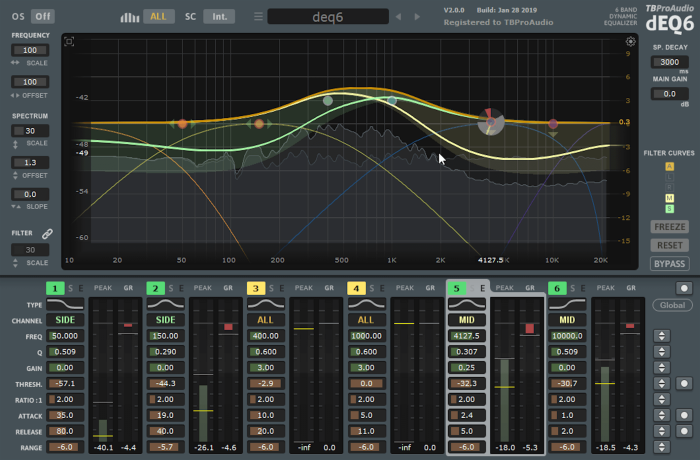Click band 4 teal node on graph
This screenshot has width=700, height=460.
(392, 100)
